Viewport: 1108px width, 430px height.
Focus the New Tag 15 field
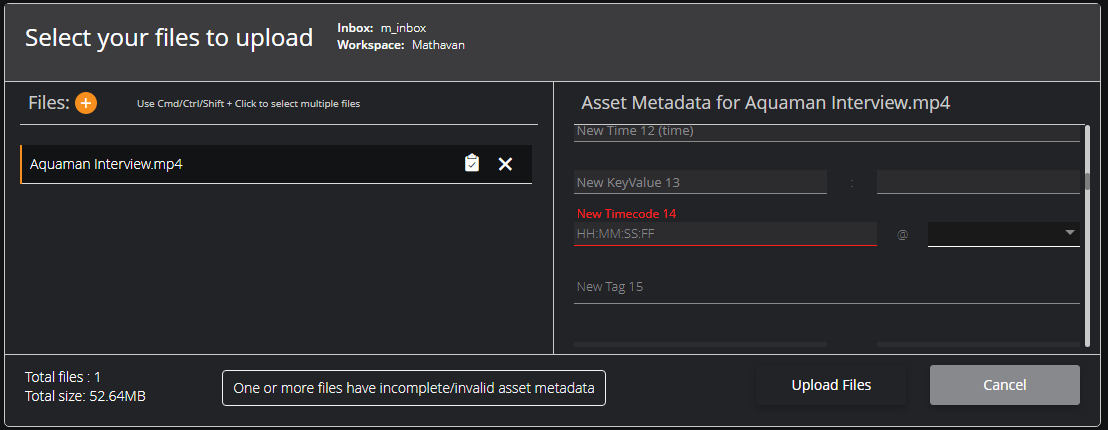coord(827,287)
